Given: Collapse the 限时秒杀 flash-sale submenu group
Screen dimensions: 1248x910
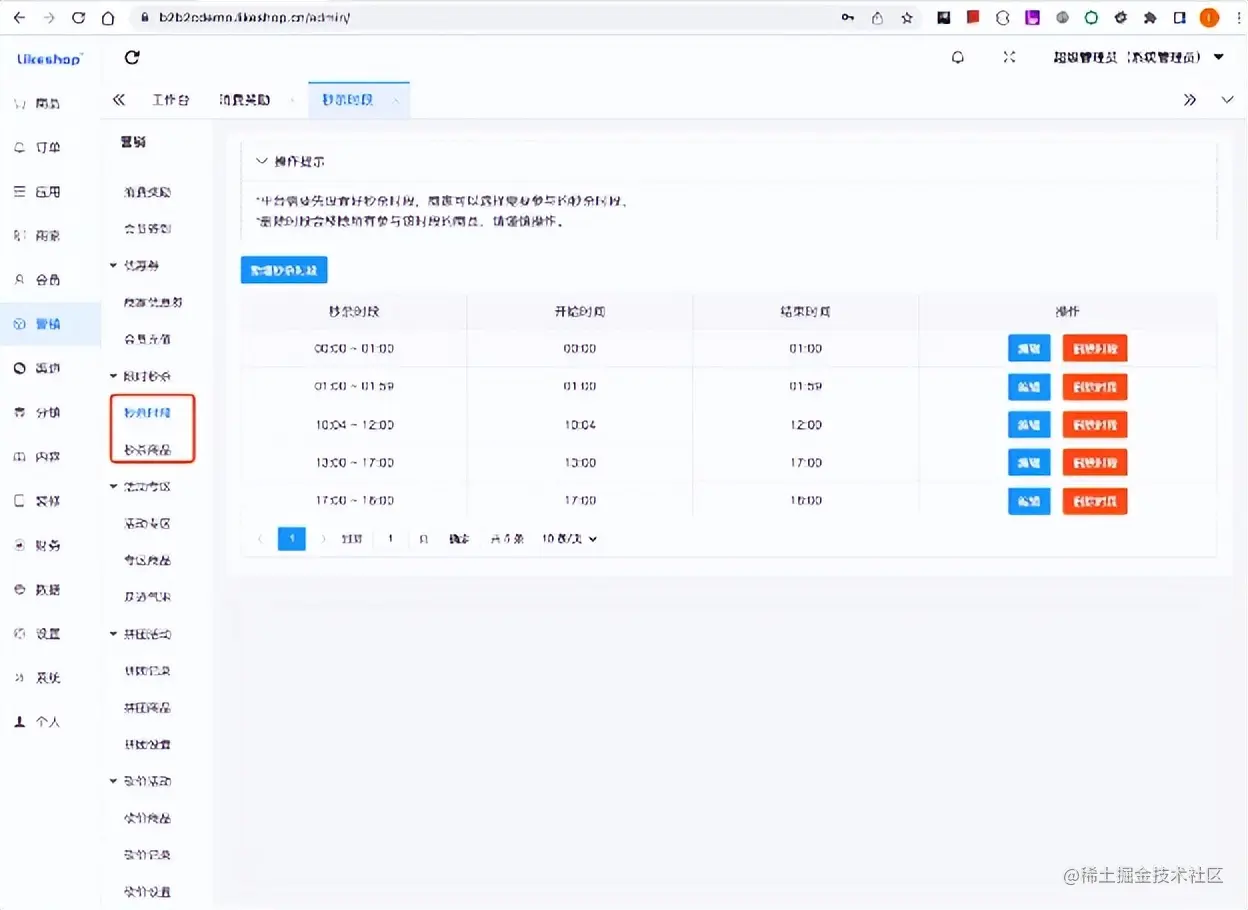Looking at the screenshot, I should (x=140, y=376).
